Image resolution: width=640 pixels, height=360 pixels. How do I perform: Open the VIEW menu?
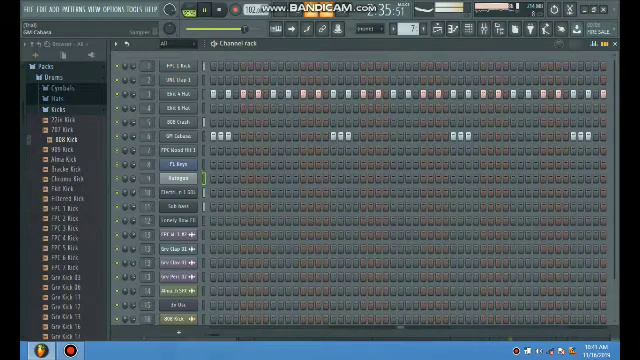point(94,9)
